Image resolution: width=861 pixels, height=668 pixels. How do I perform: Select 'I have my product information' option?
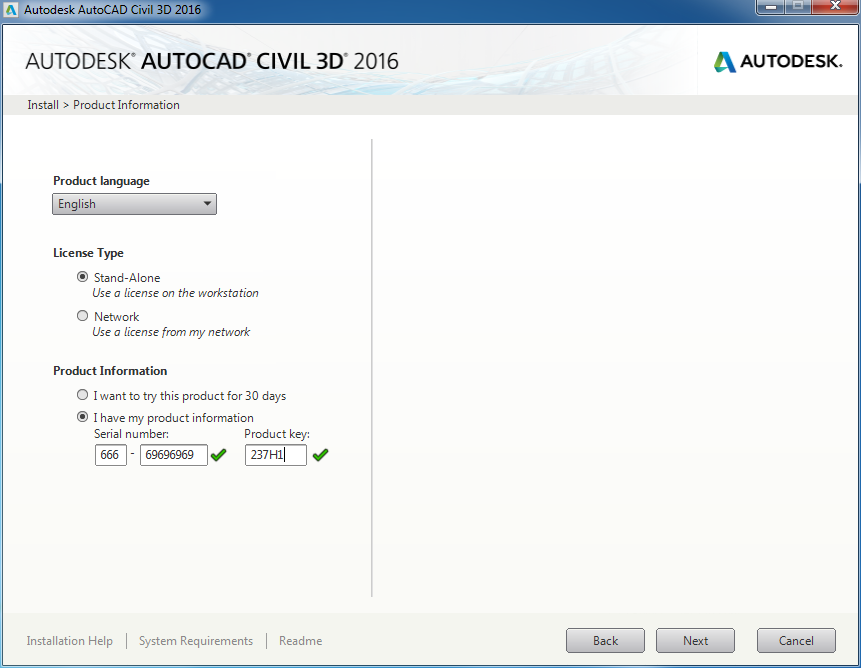tap(82, 417)
